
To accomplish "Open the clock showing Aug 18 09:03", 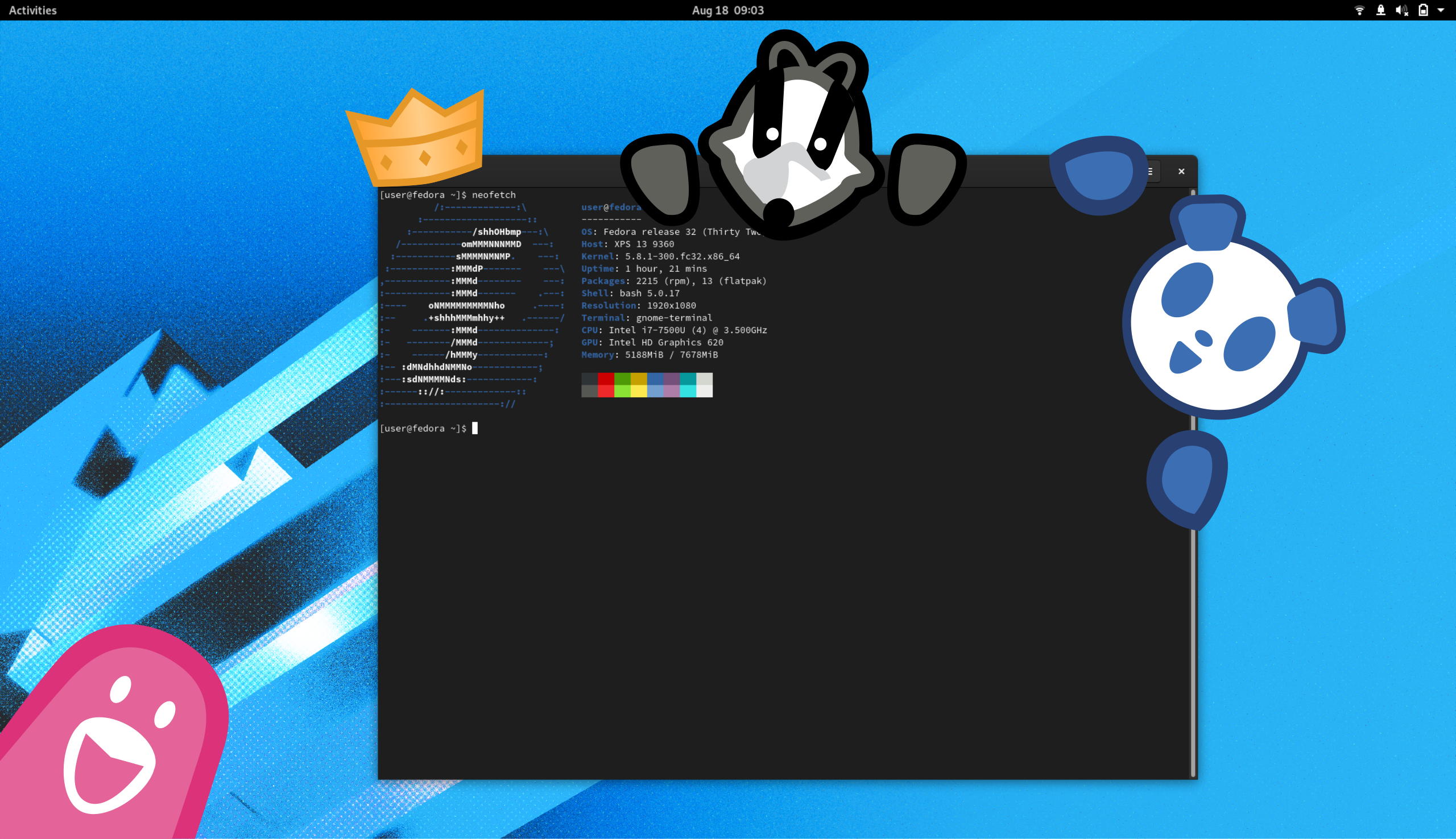I will (x=728, y=10).
